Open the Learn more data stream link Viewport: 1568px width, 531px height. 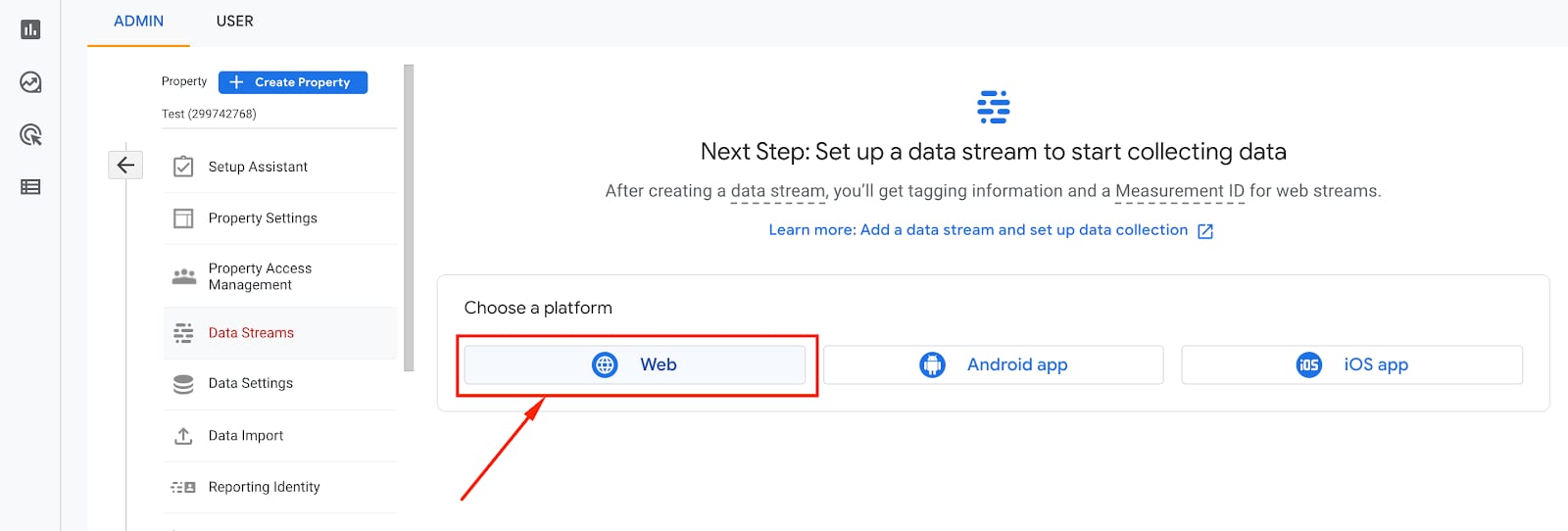pos(977,230)
